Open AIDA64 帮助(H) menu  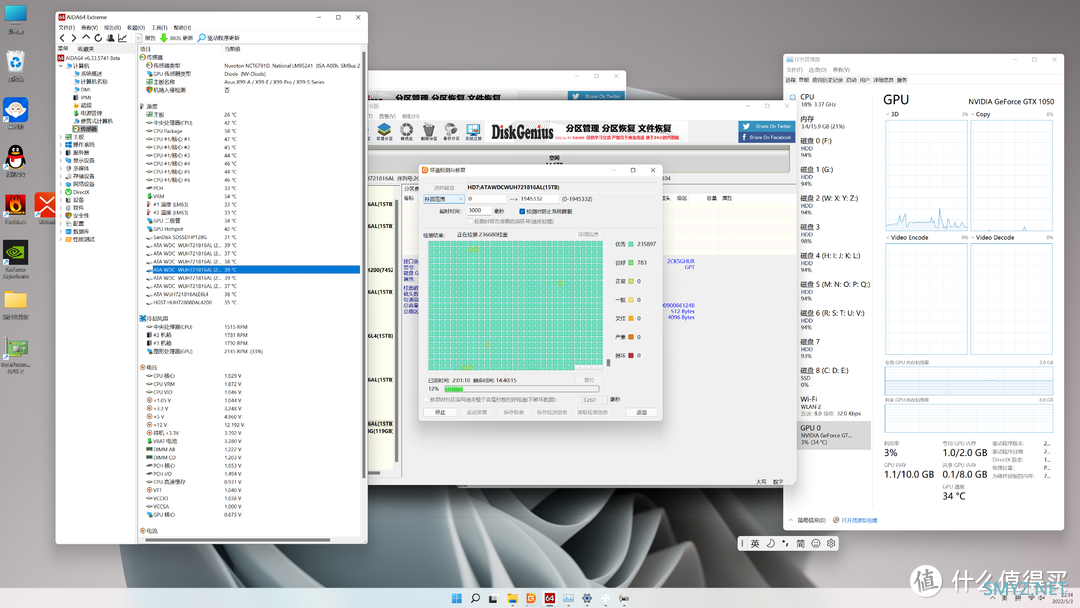coord(183,28)
